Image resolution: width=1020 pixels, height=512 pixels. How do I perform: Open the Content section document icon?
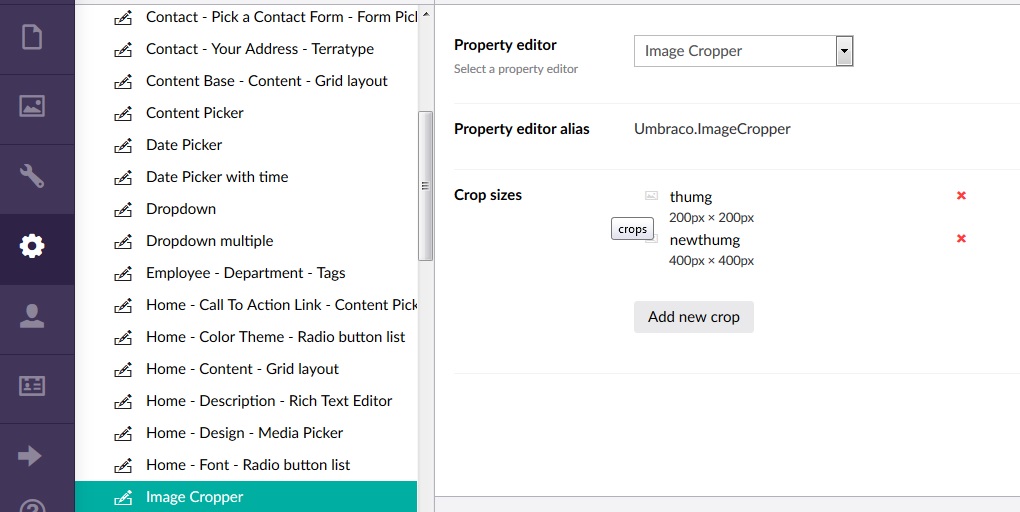(x=32, y=36)
